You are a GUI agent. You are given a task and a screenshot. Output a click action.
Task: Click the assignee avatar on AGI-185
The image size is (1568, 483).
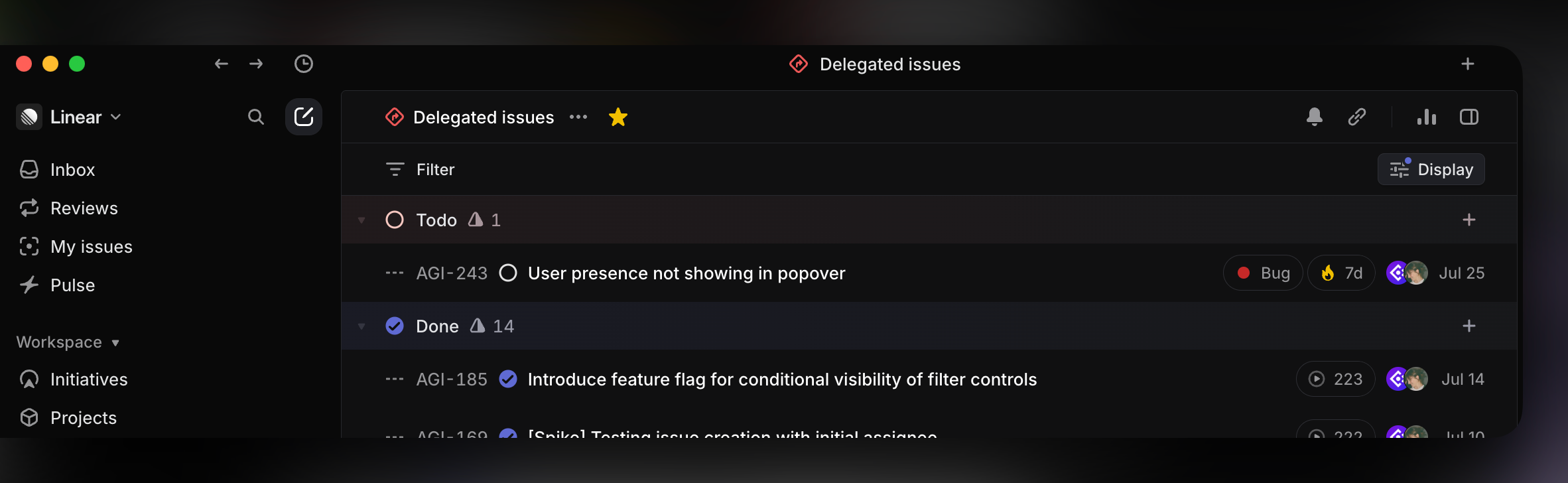pos(1416,379)
